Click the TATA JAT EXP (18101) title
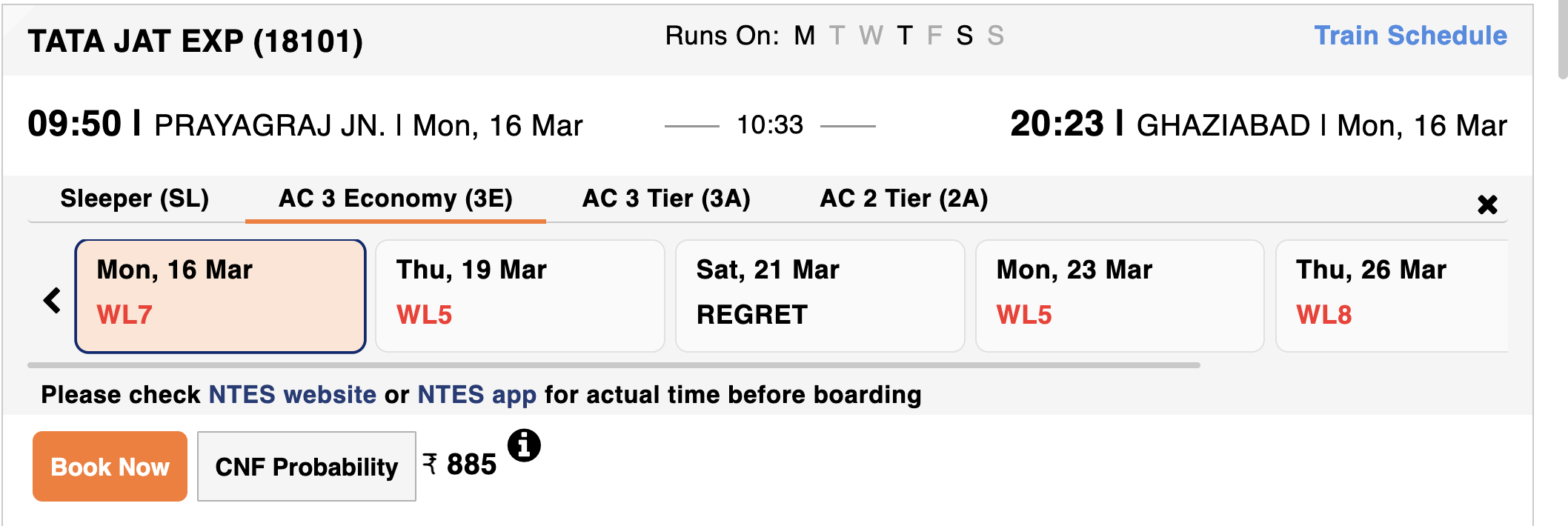 (x=195, y=41)
